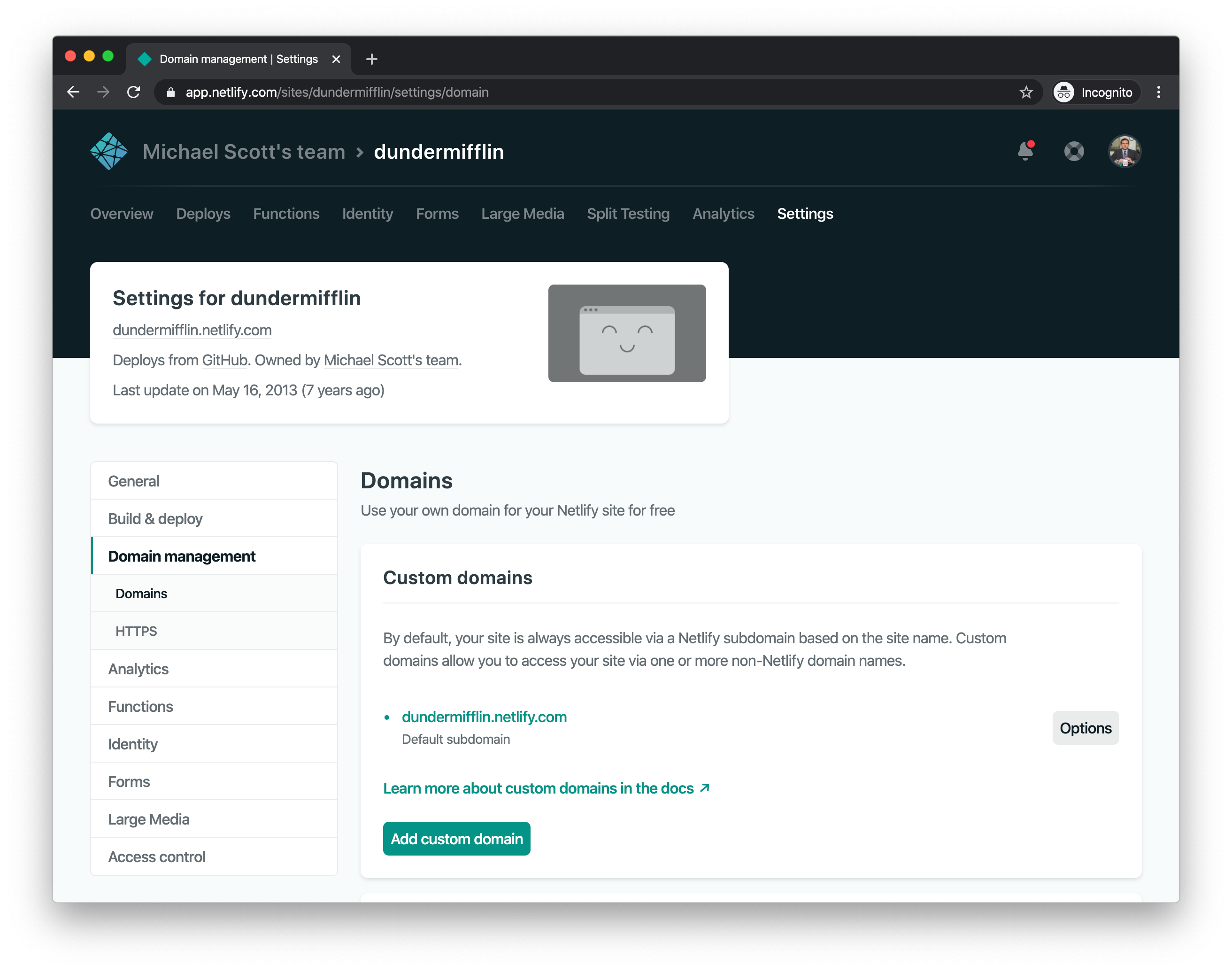Click the Netlify logo icon
Image resolution: width=1232 pixels, height=972 pixels.
(108, 151)
